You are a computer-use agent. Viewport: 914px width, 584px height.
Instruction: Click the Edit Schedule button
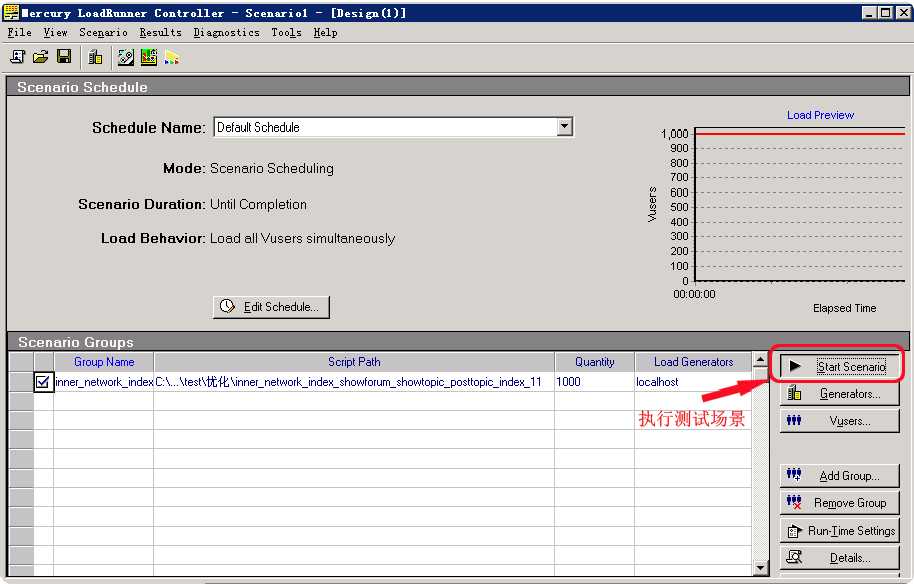pyautogui.click(x=271, y=307)
